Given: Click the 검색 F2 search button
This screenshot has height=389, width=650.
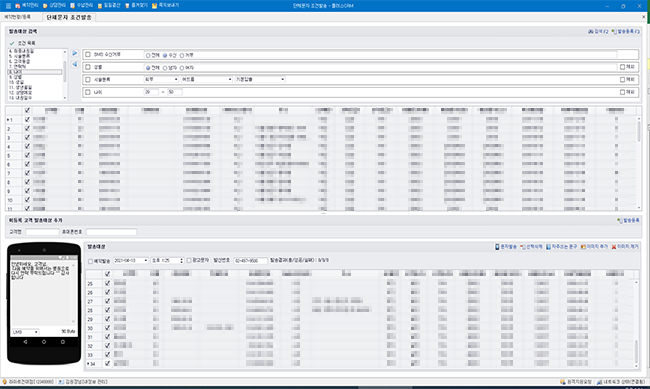Looking at the screenshot, I should pos(598,32).
